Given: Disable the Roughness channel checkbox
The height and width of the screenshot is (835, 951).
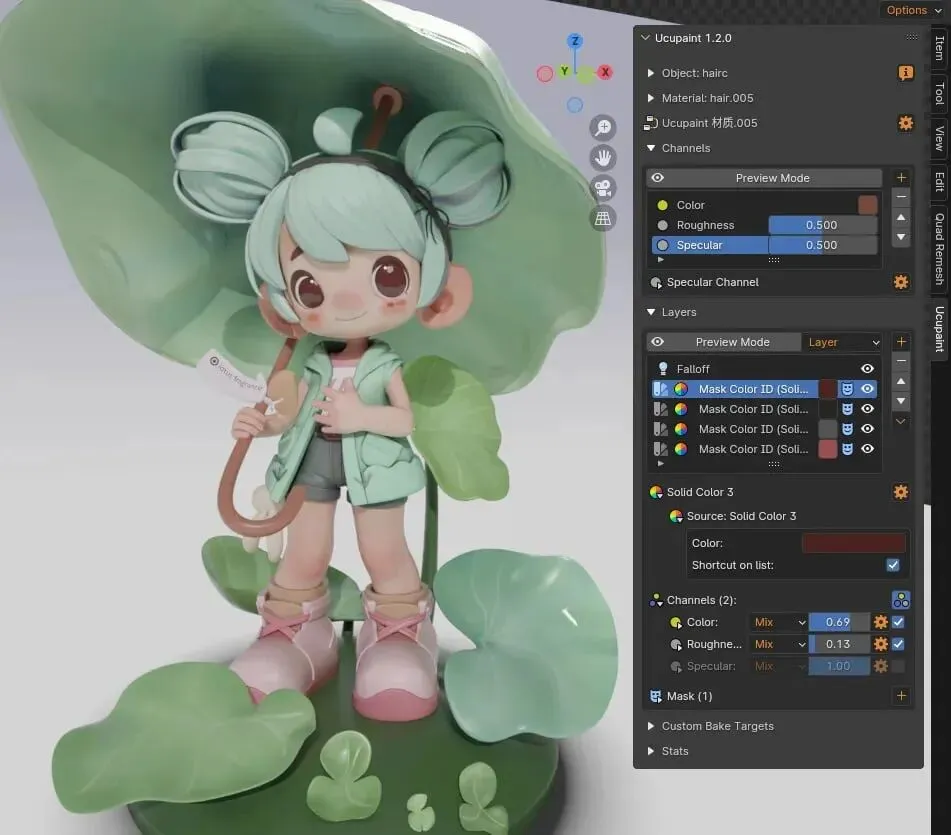Looking at the screenshot, I should coord(898,644).
